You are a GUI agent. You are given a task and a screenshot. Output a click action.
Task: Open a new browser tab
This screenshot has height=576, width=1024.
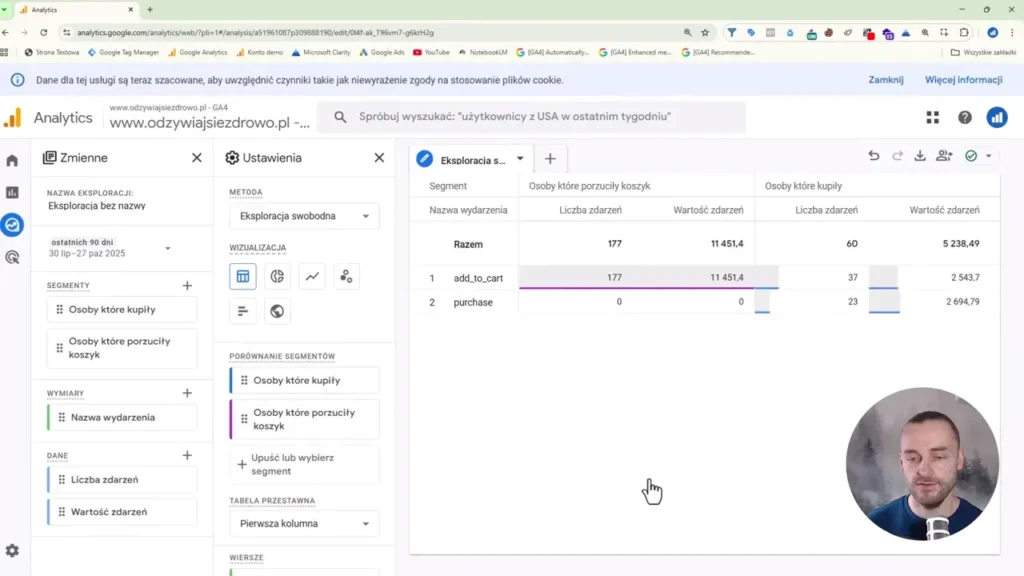click(150, 10)
